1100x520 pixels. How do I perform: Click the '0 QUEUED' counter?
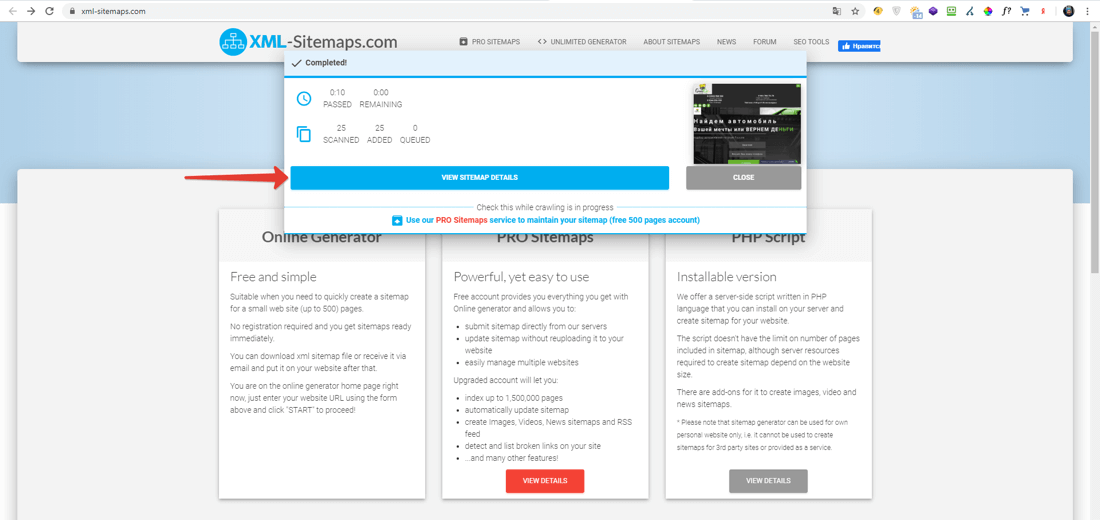415,133
